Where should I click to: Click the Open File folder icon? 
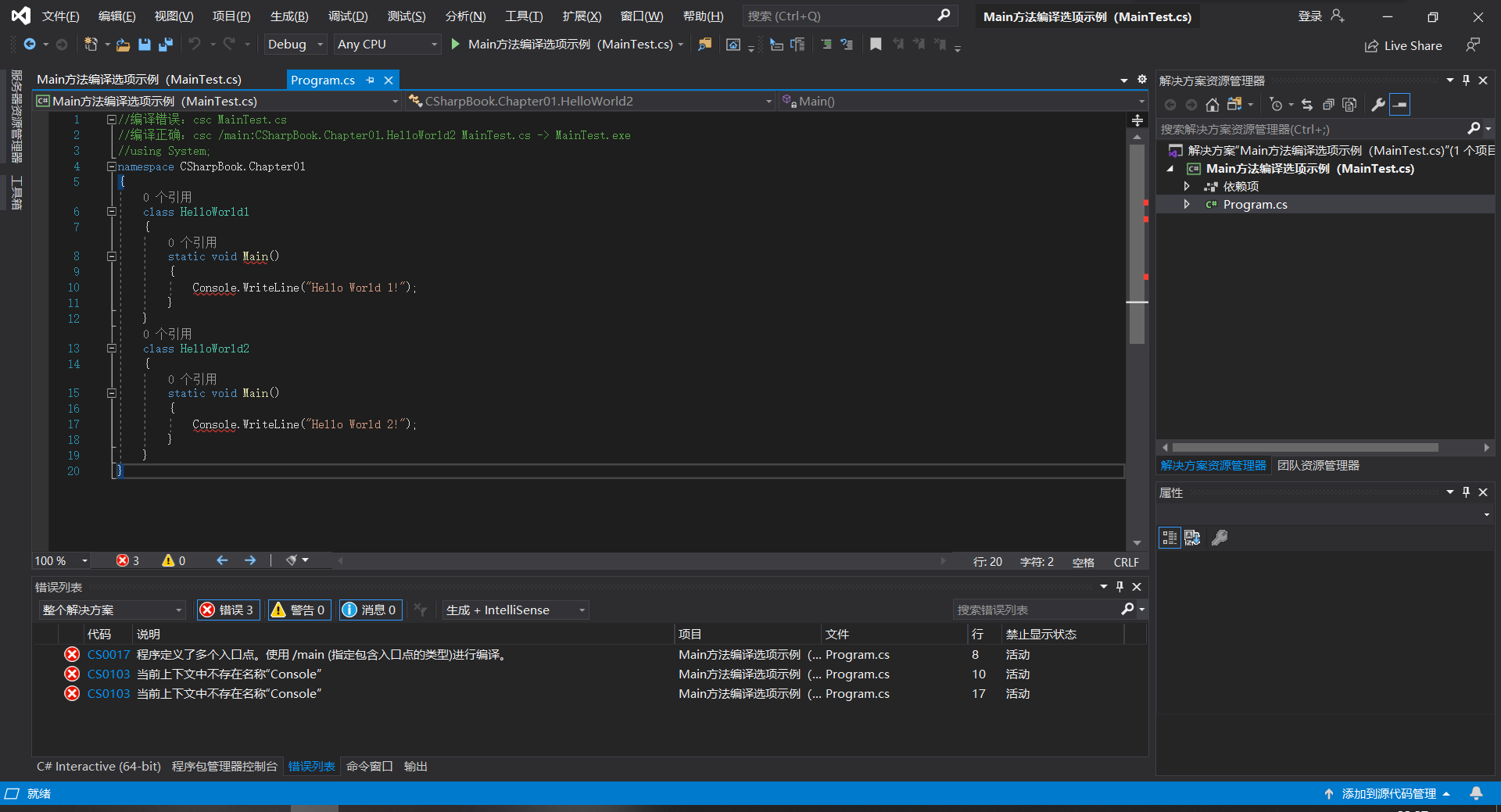[123, 45]
